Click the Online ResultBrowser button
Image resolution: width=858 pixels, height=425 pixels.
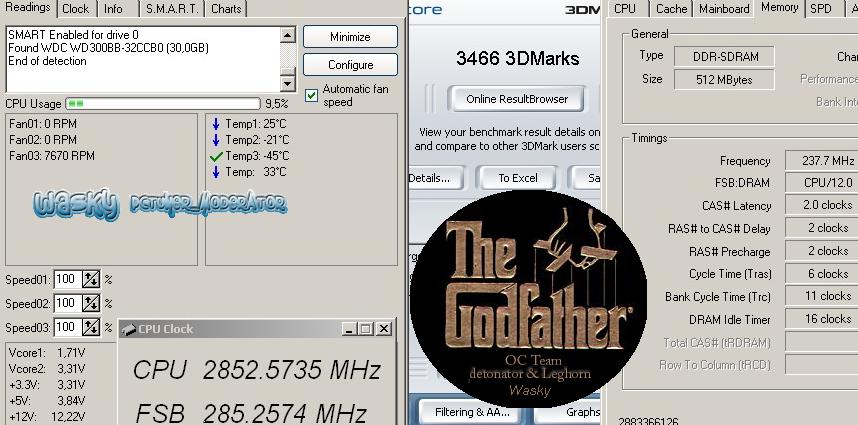(x=517, y=99)
